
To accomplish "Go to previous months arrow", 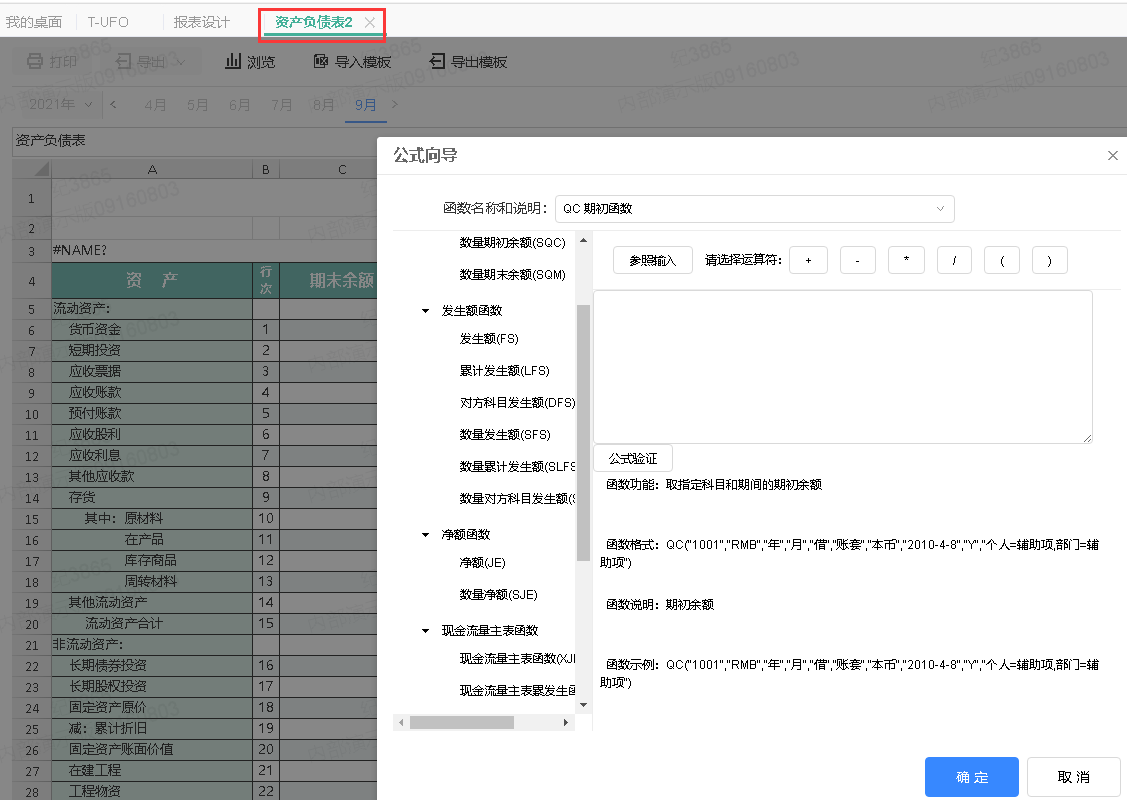I will click(114, 105).
